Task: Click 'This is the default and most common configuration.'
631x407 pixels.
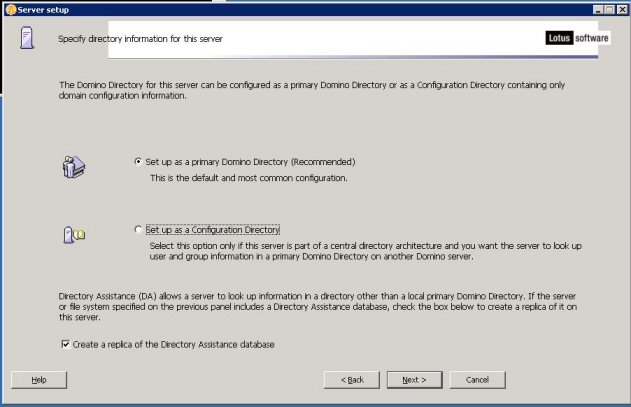Action: point(249,178)
